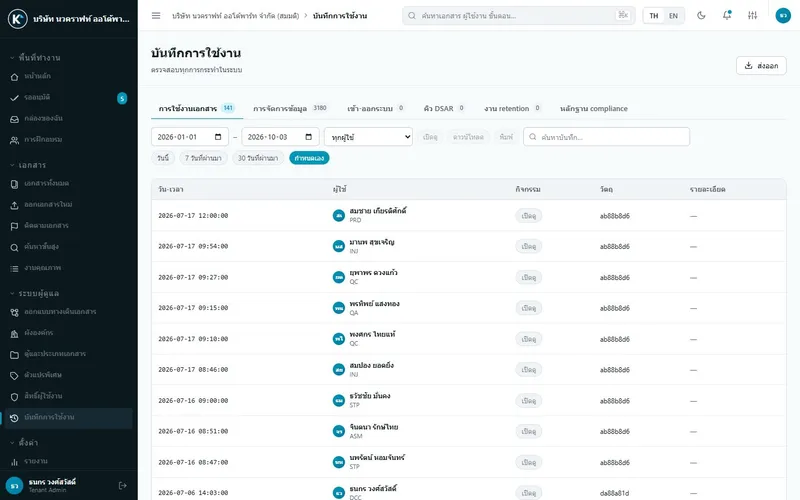Image resolution: width=800 pixels, height=500 pixels.
Task: Click the start date field 2026-01-01
Action: pyautogui.click(x=190, y=137)
